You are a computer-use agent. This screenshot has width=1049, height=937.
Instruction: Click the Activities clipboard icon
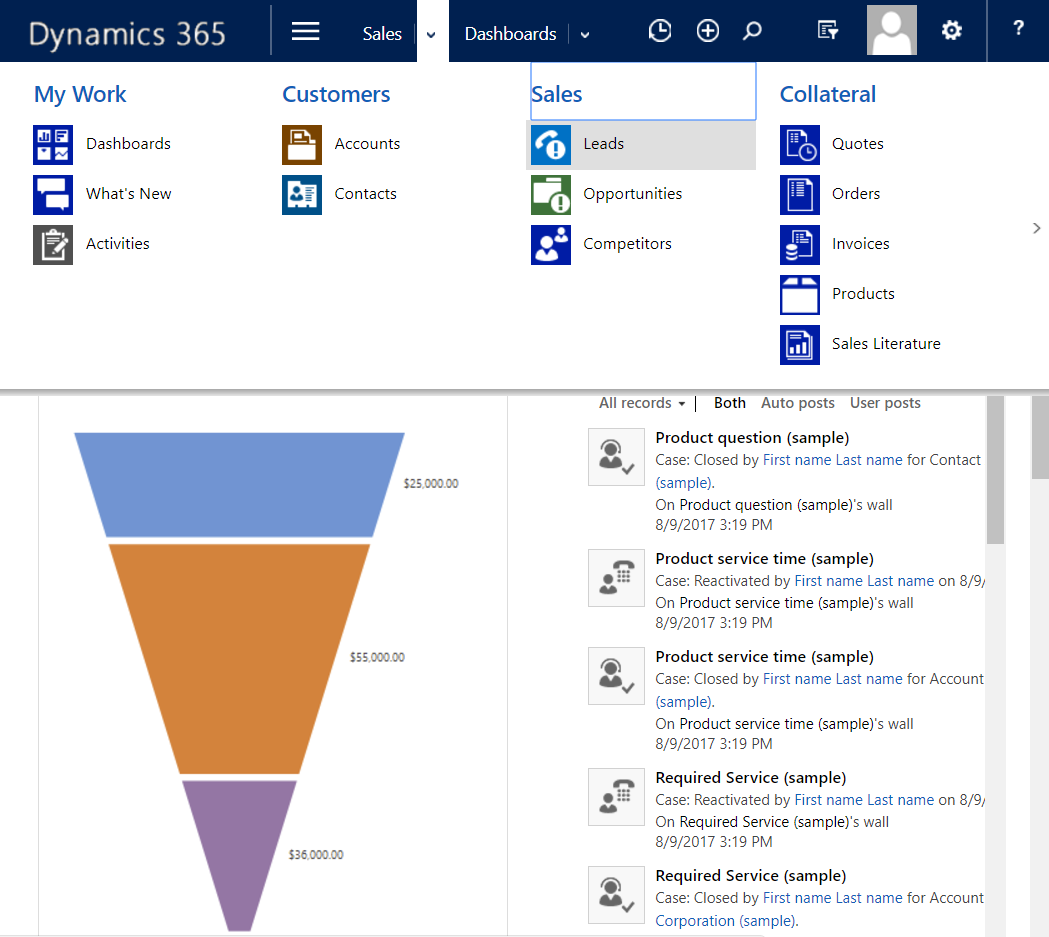[x=53, y=245]
